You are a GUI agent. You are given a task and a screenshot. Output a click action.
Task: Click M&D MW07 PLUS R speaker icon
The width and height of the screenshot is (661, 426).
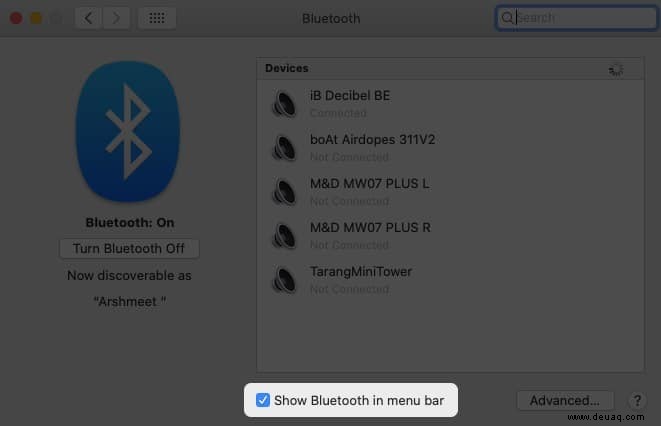285,236
